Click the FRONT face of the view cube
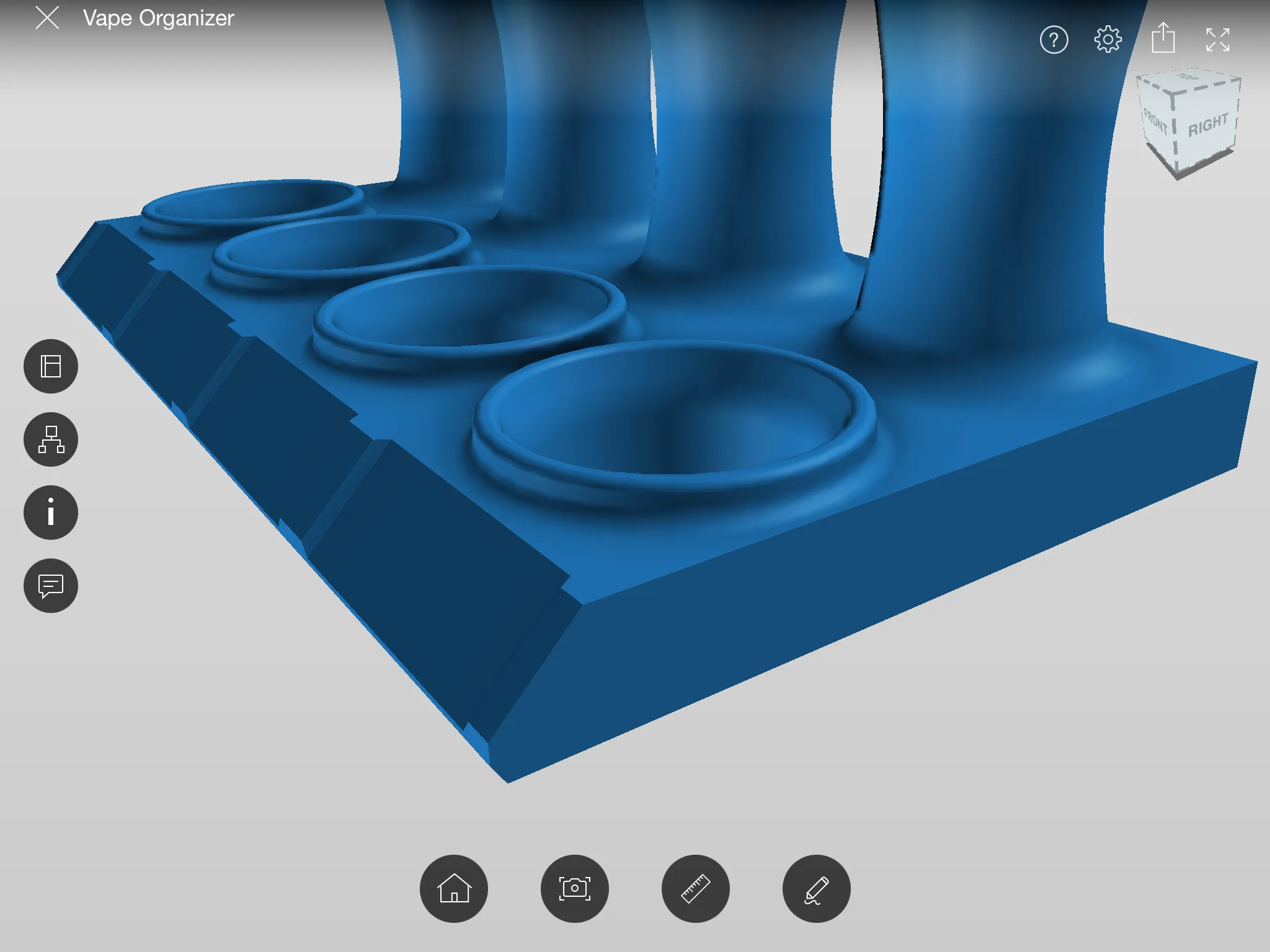The height and width of the screenshot is (952, 1270). [x=1155, y=123]
